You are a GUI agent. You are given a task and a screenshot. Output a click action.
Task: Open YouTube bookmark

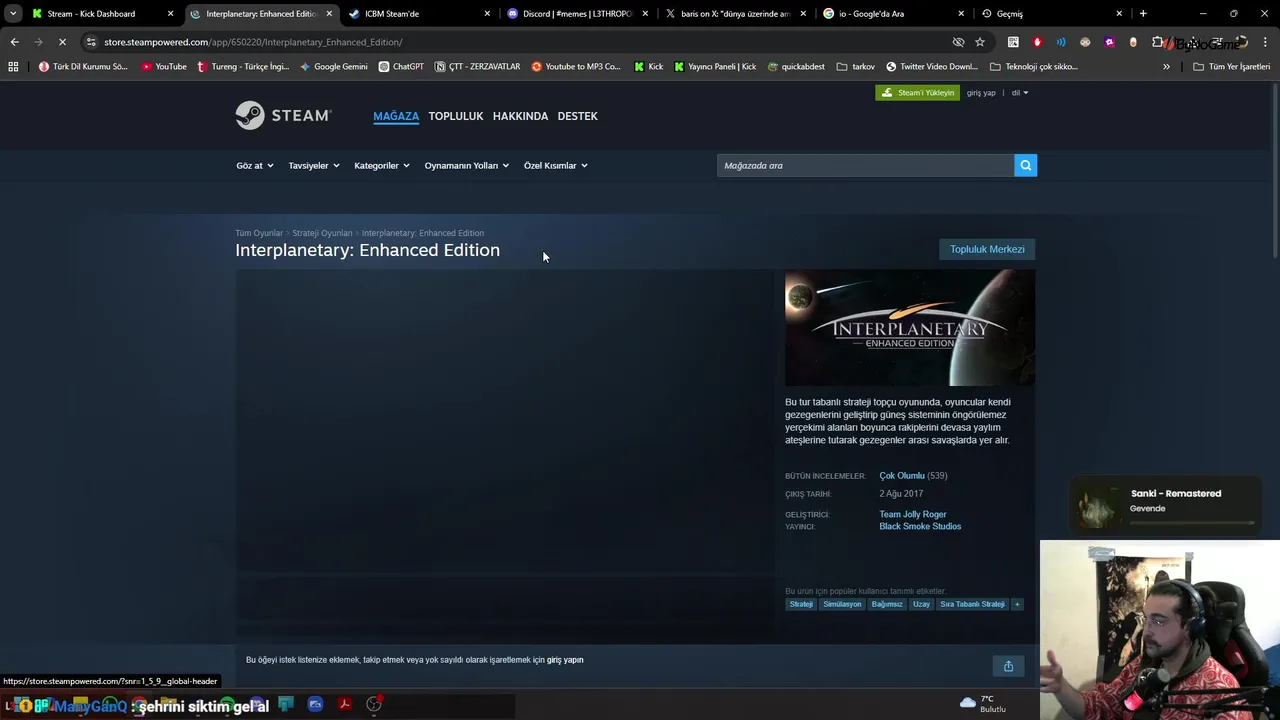(163, 66)
